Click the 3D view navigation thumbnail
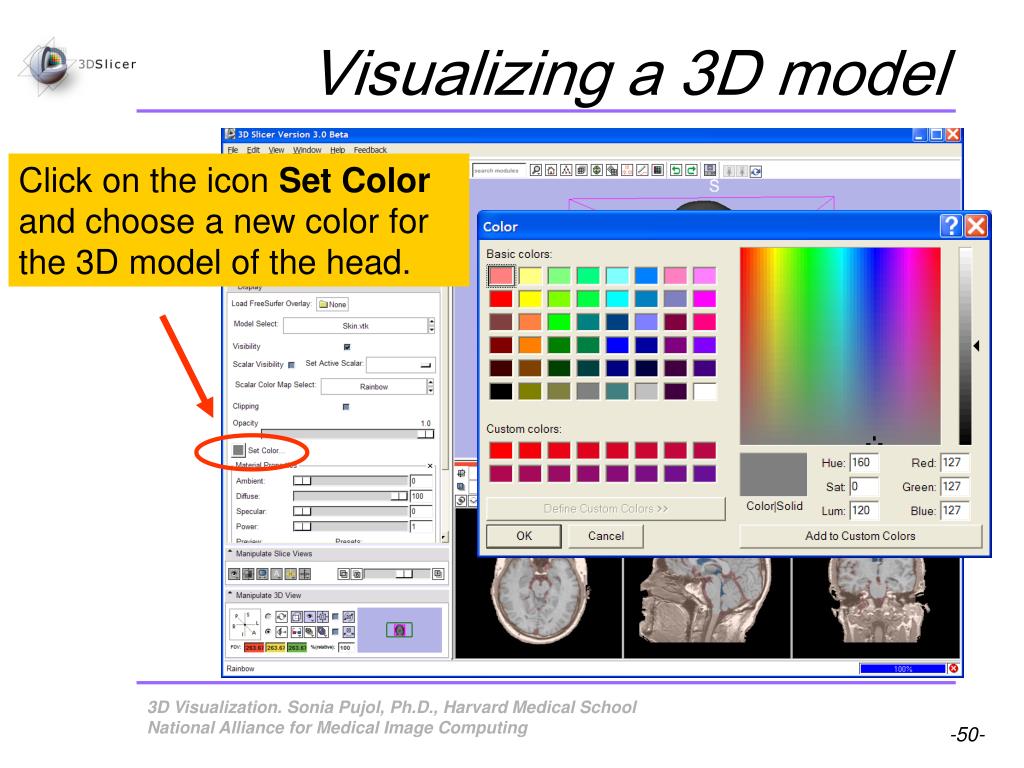This screenshot has width=1024, height=768. coord(400,630)
